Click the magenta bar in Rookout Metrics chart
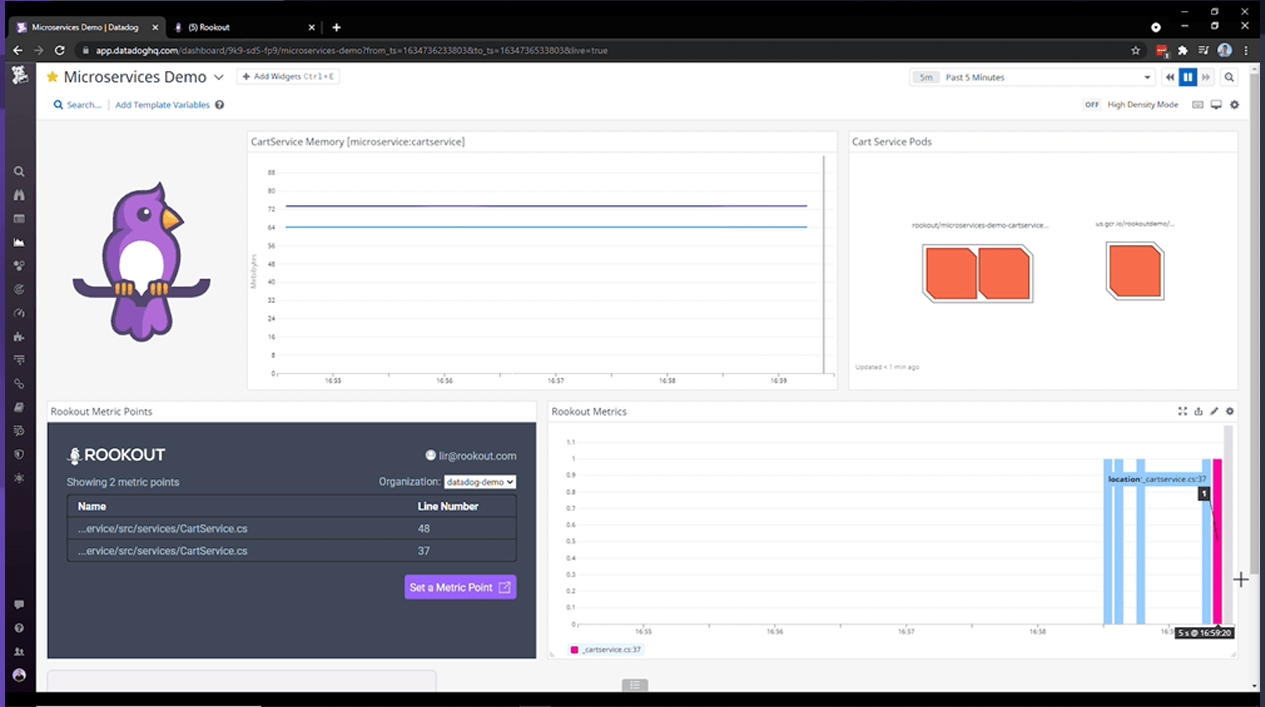The height and width of the screenshot is (707, 1265). (1217, 541)
